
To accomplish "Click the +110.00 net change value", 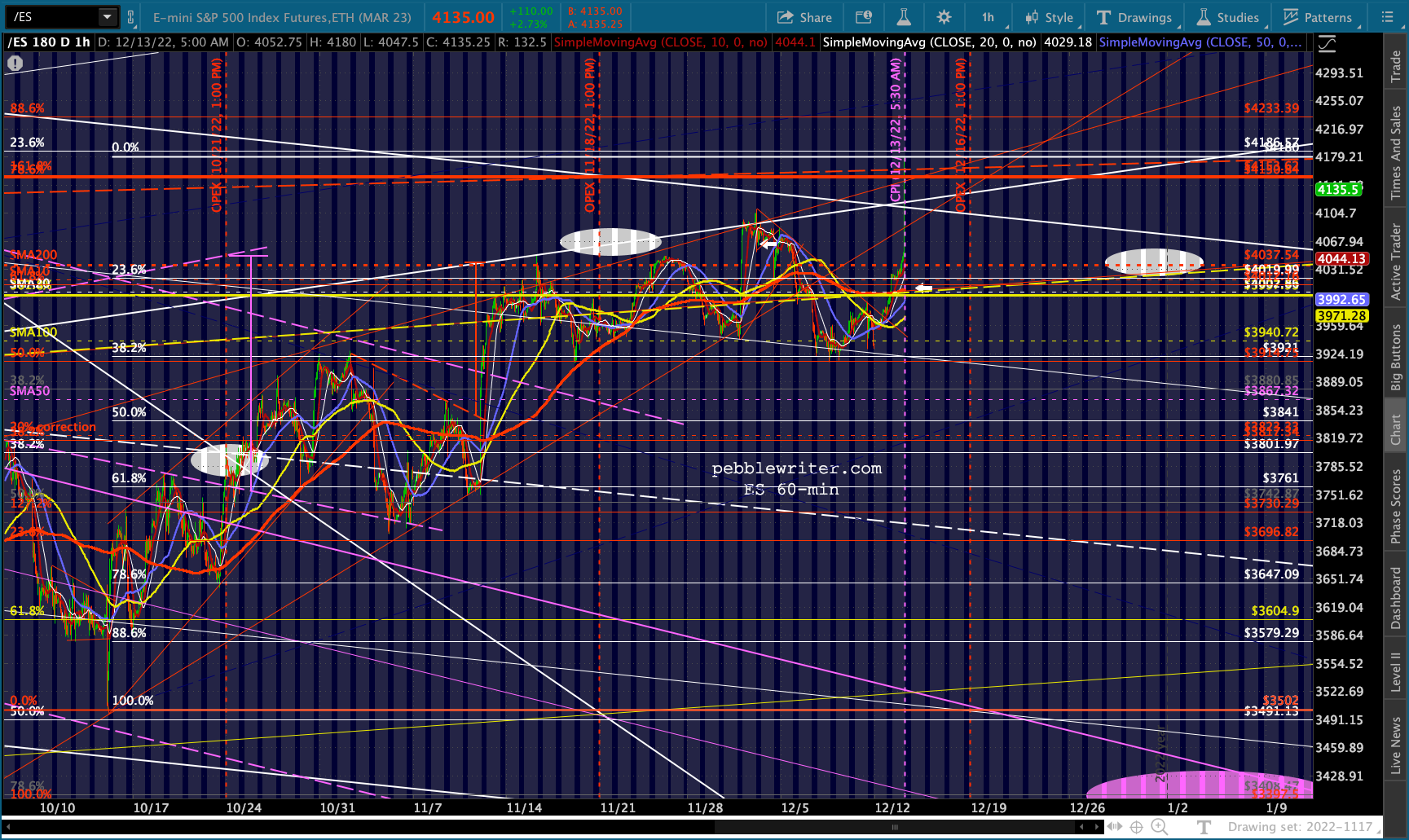I will pyautogui.click(x=530, y=11).
